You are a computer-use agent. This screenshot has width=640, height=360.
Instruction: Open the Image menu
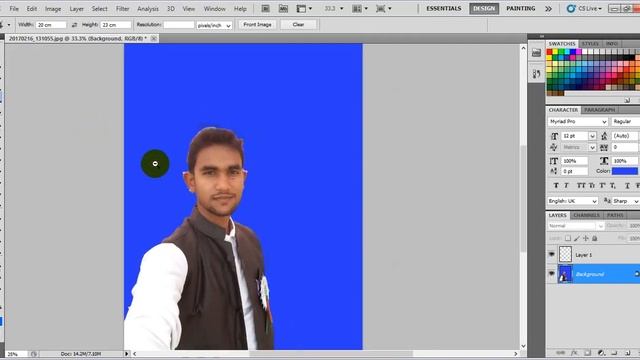coord(53,9)
